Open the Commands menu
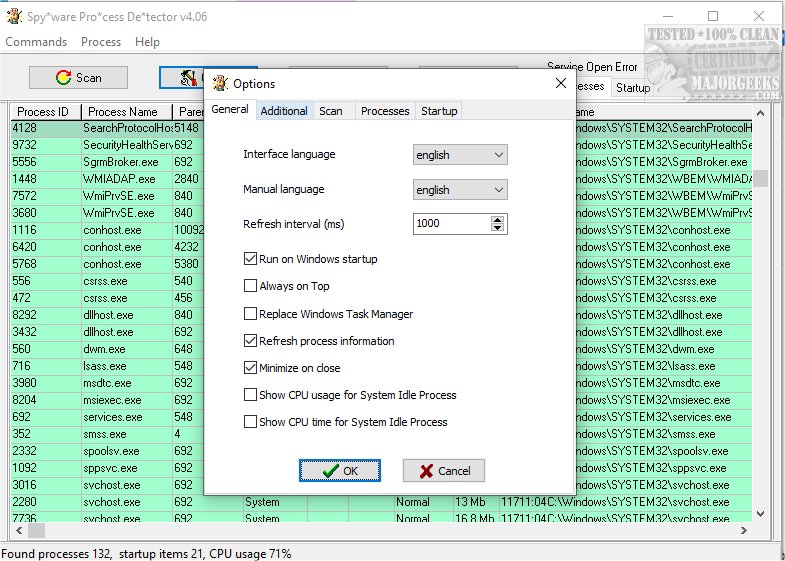The image size is (785, 561). coord(36,42)
